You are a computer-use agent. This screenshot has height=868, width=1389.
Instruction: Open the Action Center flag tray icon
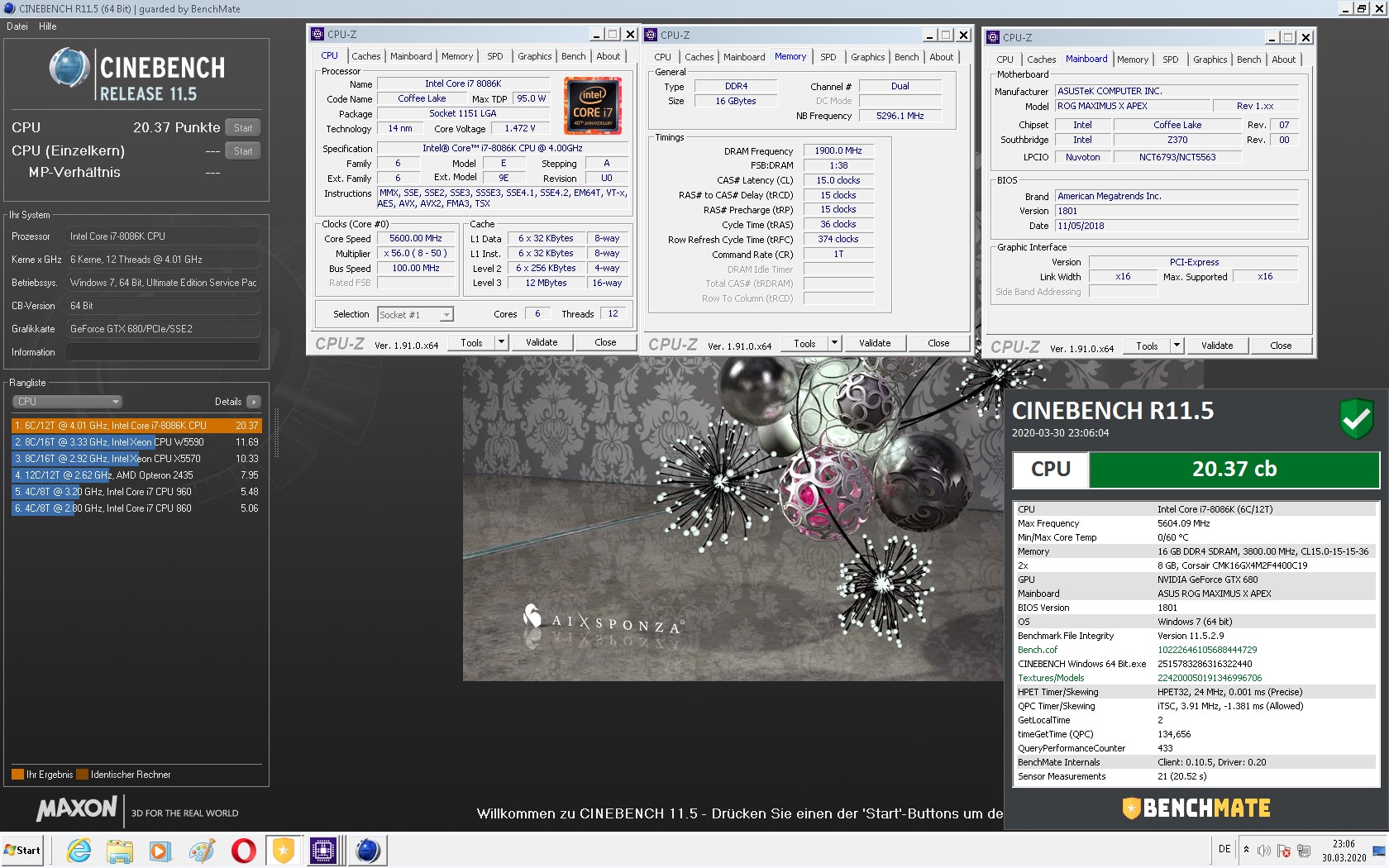tap(1284, 850)
